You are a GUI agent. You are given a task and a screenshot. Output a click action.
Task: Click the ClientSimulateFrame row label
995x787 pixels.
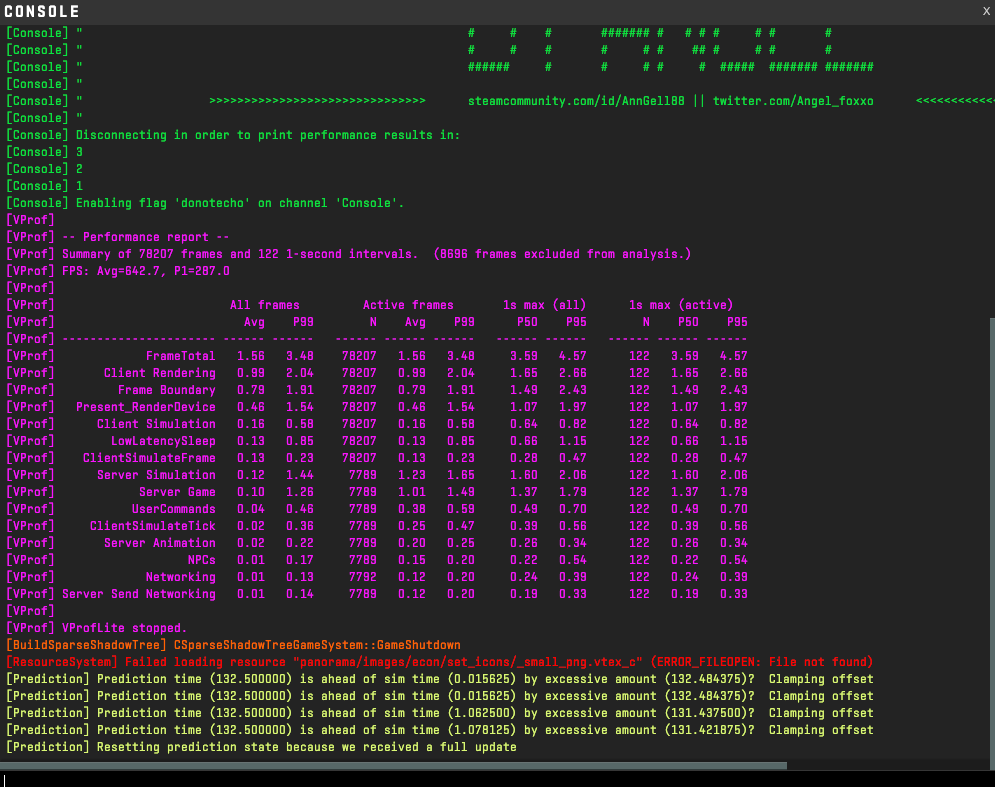coord(149,458)
